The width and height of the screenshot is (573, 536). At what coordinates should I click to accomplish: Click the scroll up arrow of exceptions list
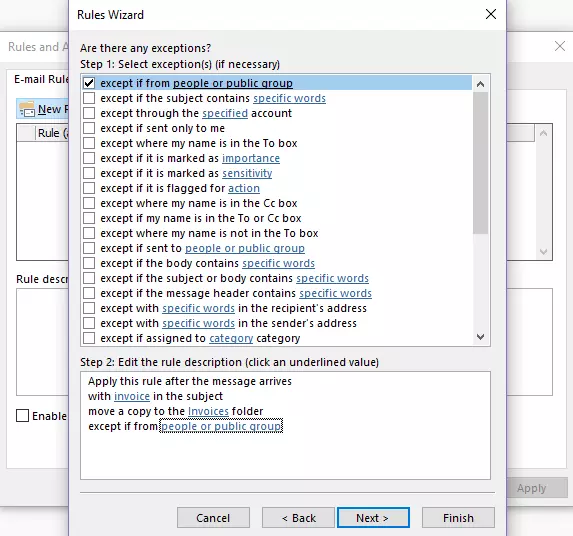click(480, 84)
